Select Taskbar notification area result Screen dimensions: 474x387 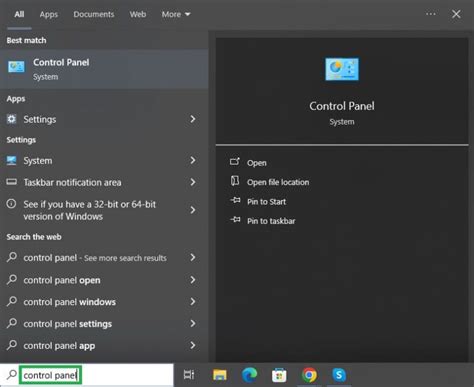click(104, 182)
